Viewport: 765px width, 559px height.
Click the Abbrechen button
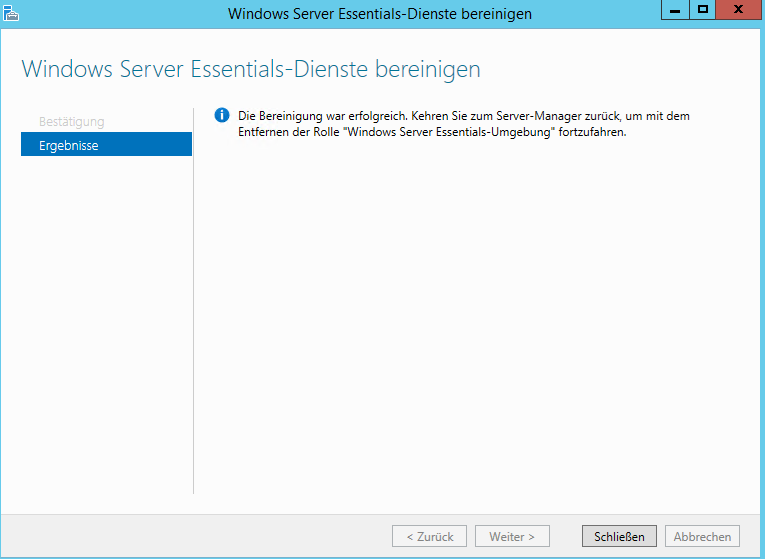703,536
